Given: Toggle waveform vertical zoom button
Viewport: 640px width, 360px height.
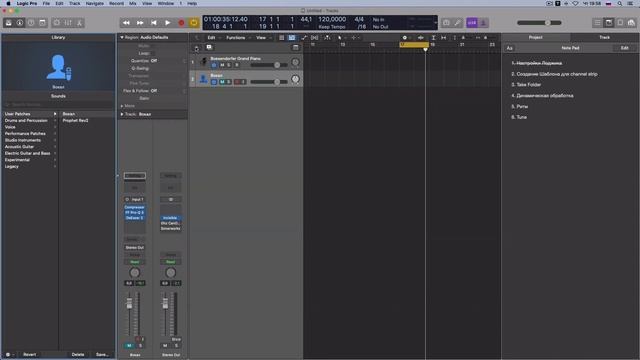Looking at the screenshot, I should 421,38.
